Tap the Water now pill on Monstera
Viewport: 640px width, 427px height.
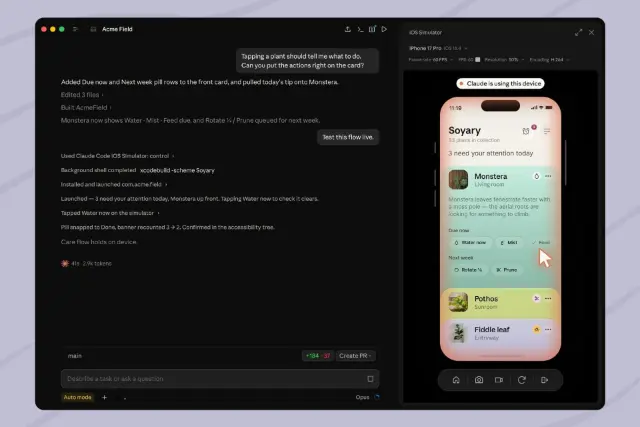(470, 242)
